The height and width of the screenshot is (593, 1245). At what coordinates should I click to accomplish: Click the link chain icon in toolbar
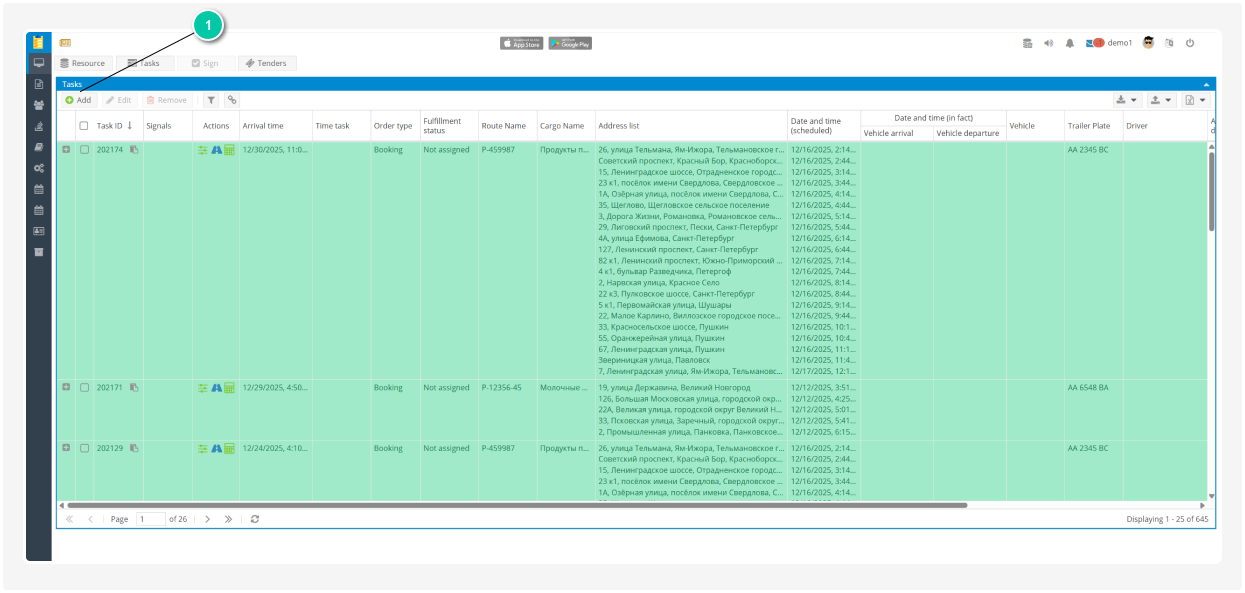[232, 100]
